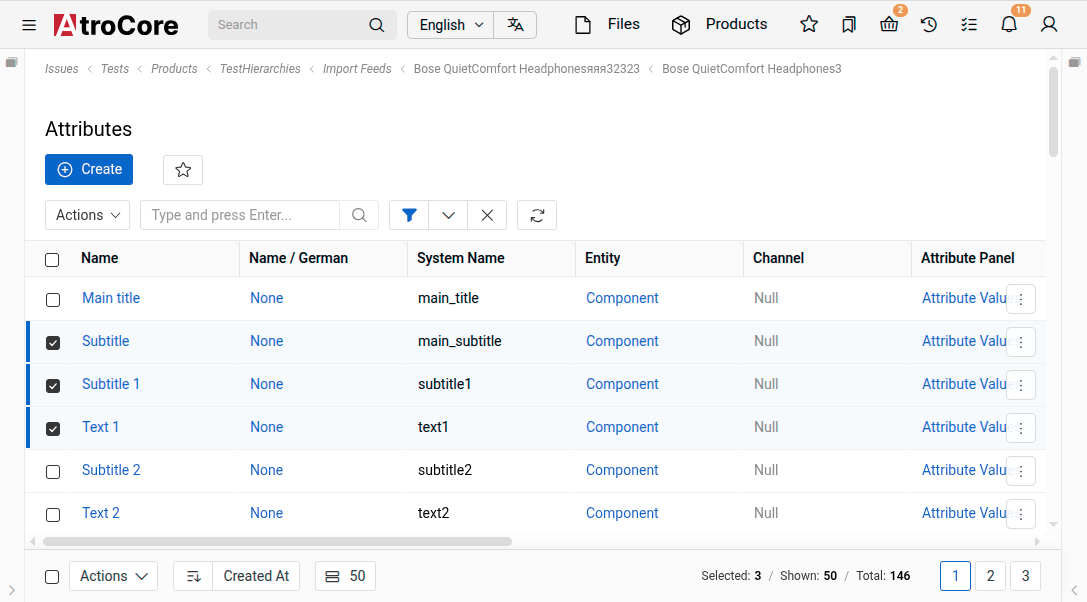Click the 'Type and press Enter' filter field

(240, 215)
